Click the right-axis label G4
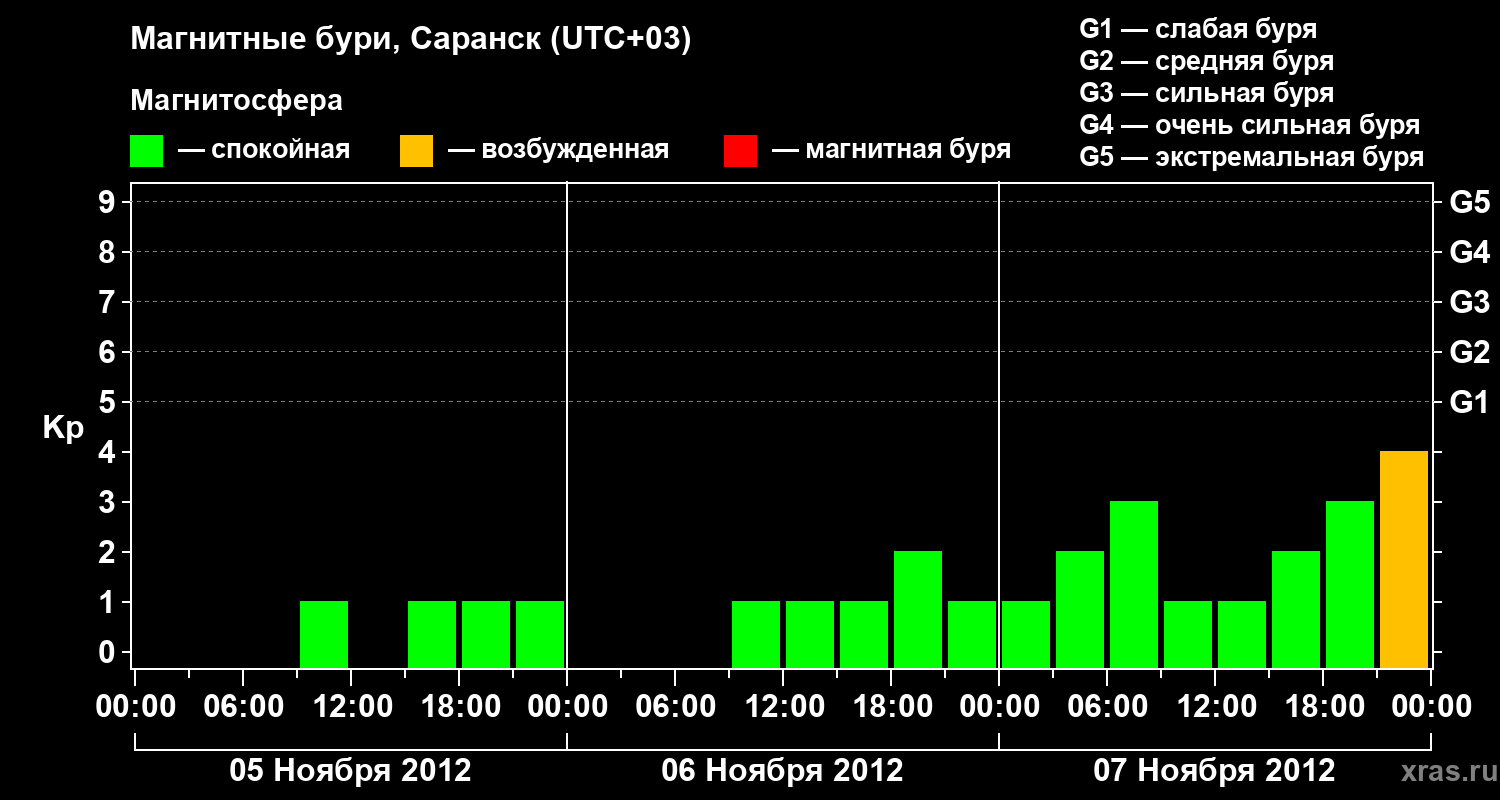Viewport: 1500px width, 800px height. pyautogui.click(x=1469, y=252)
